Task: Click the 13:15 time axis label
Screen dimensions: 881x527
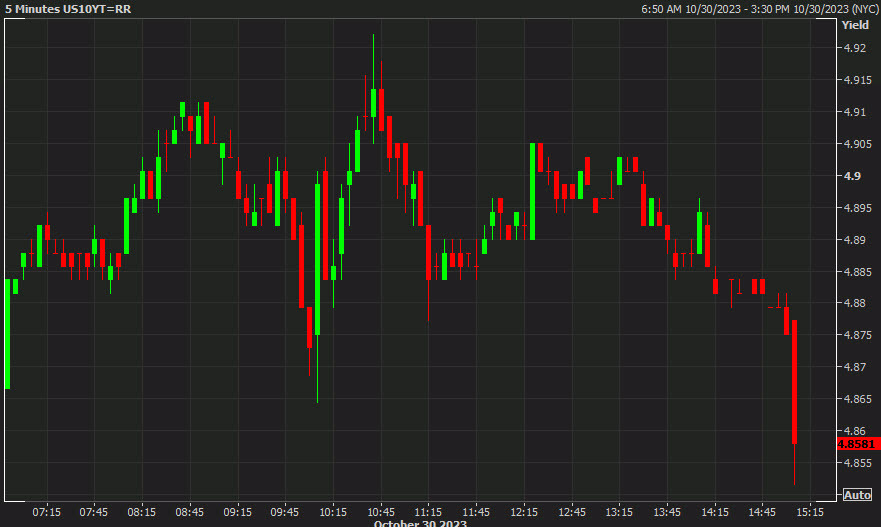Action: (x=620, y=512)
